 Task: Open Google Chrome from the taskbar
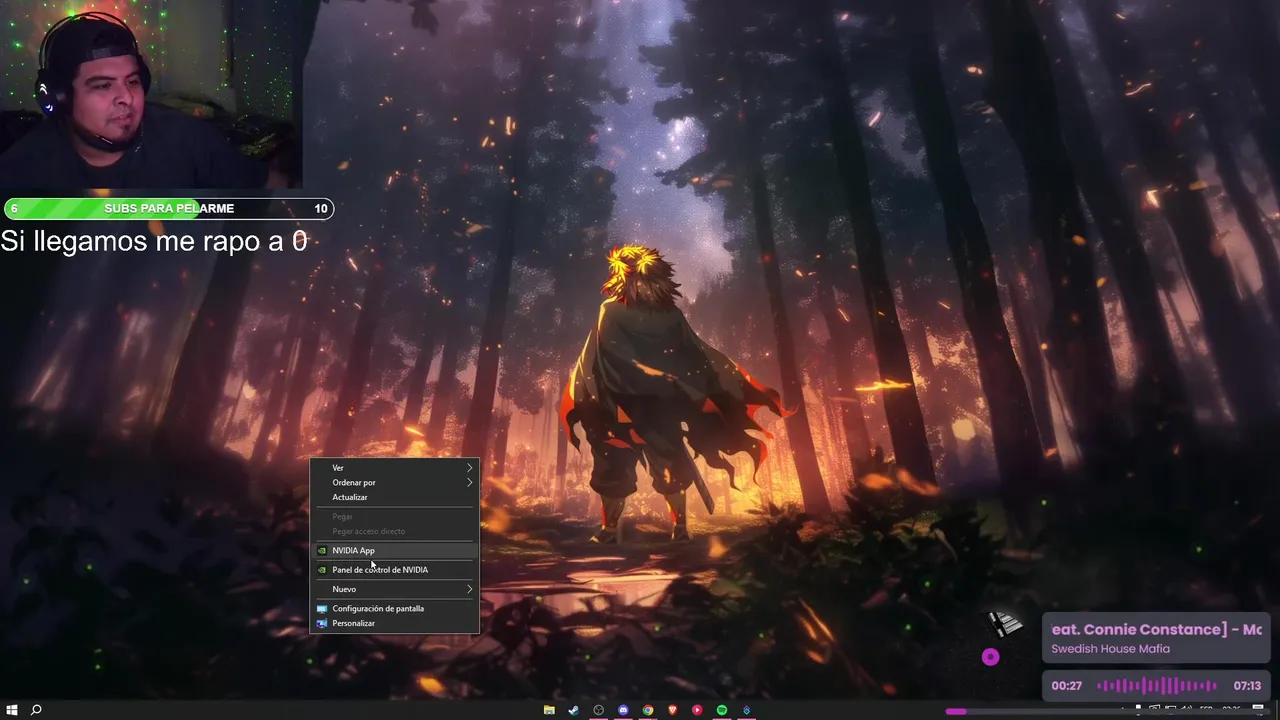[x=648, y=710]
